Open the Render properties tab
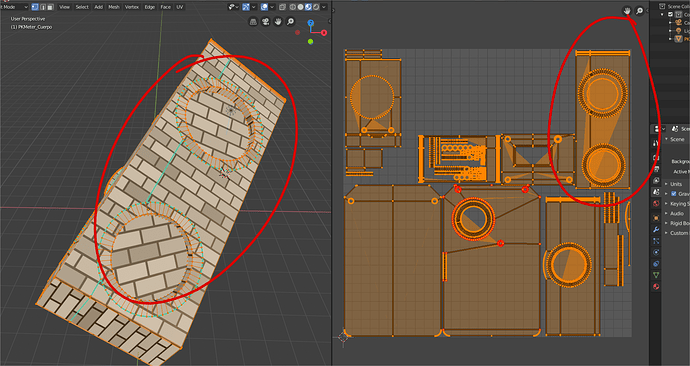The image size is (690, 366). [x=656, y=157]
